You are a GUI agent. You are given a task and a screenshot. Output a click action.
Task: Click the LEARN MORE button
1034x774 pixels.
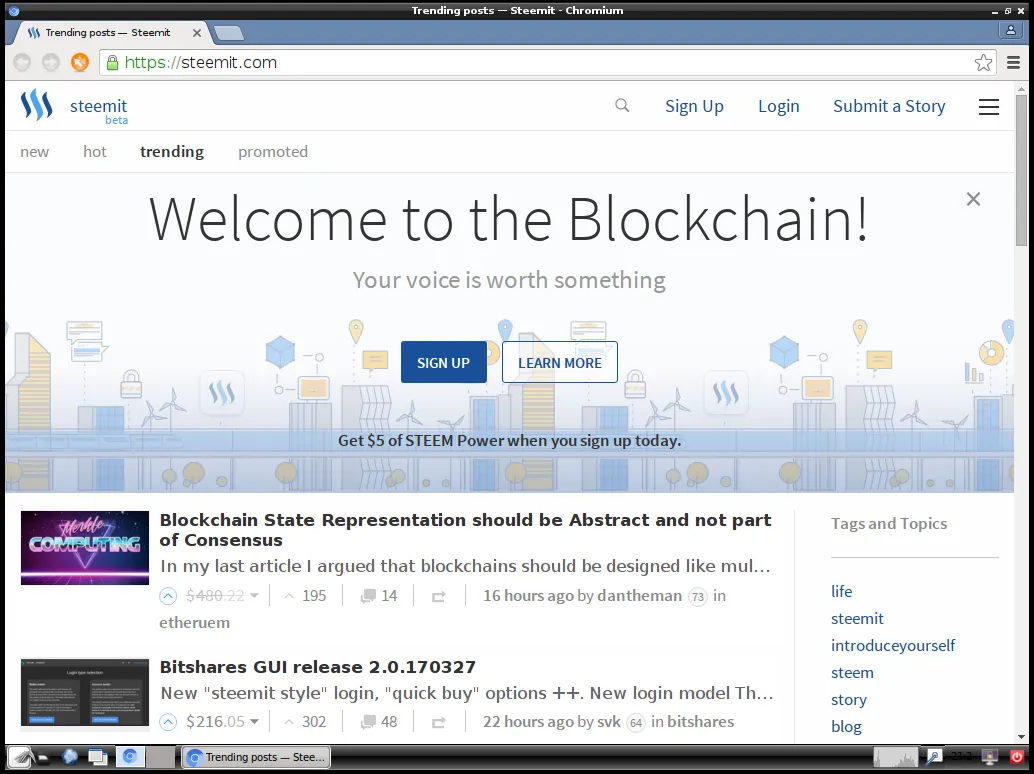[559, 362]
